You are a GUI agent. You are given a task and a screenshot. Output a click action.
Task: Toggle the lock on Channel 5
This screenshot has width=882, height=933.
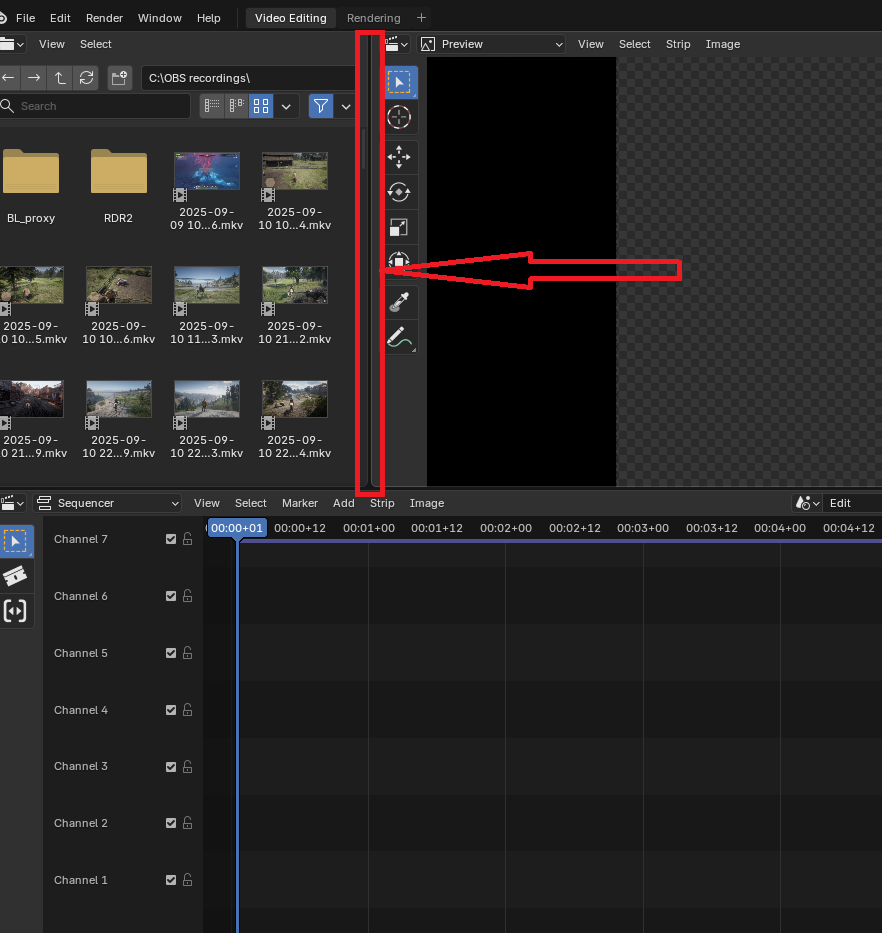point(187,653)
